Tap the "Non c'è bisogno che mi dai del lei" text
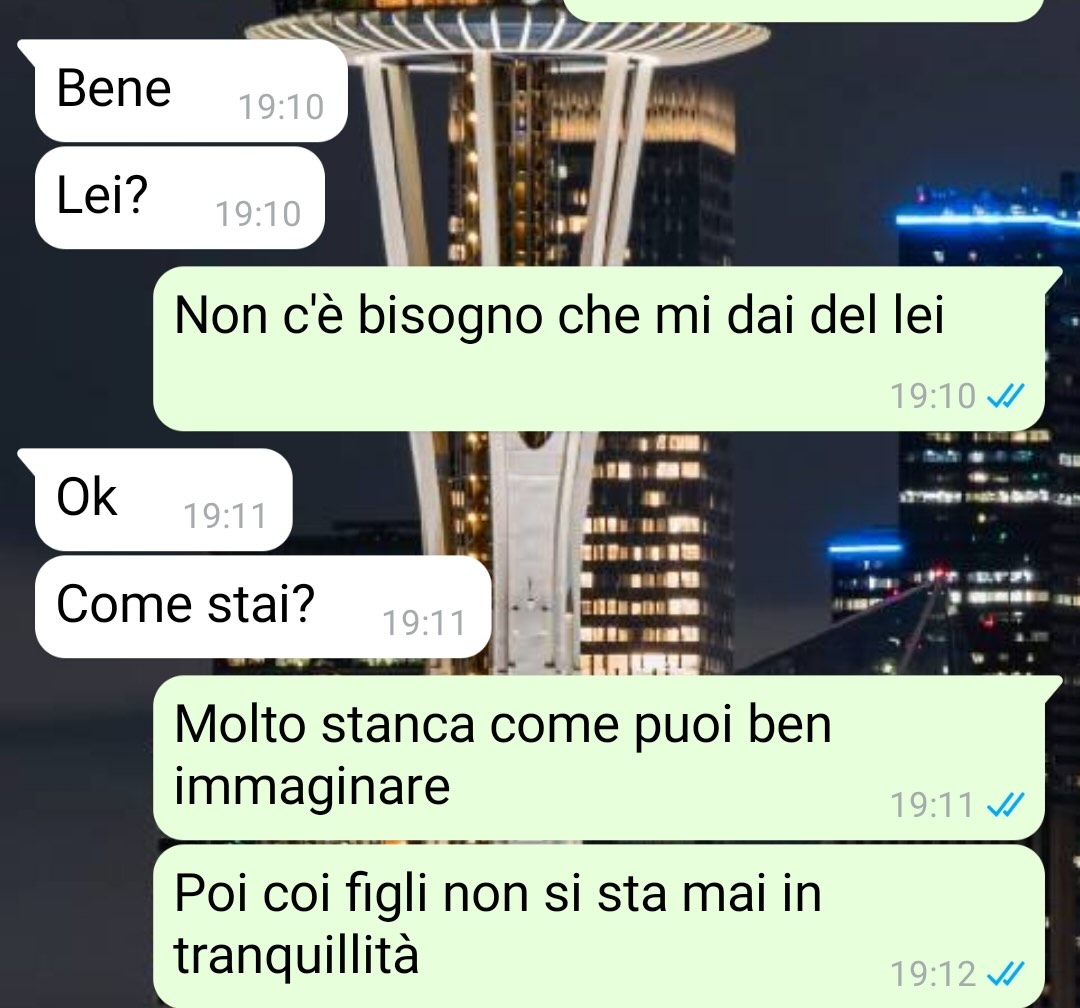The height and width of the screenshot is (1008, 1080). (559, 316)
